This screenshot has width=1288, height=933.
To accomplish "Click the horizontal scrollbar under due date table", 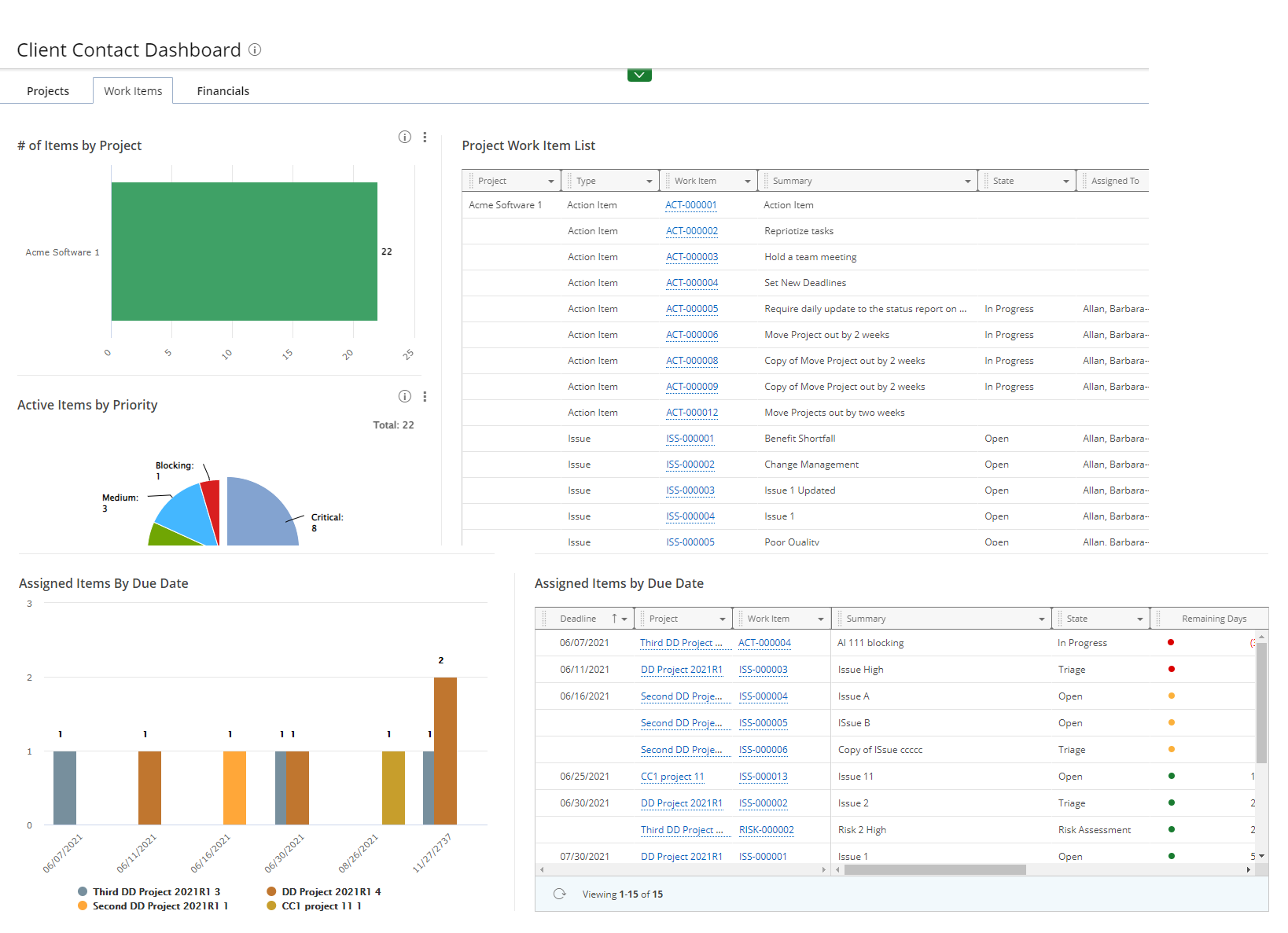I will [934, 870].
